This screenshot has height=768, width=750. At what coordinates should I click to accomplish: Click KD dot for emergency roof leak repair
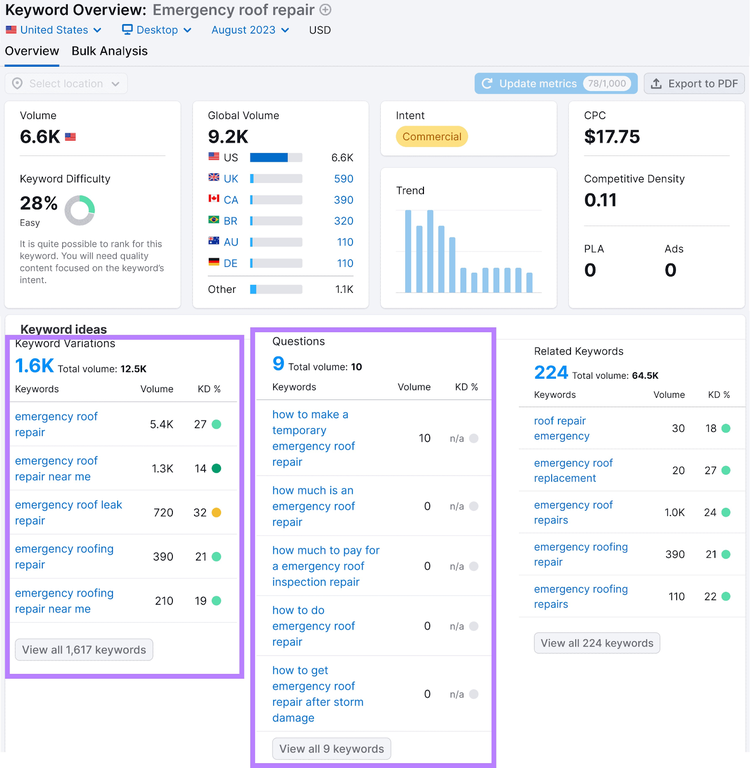click(216, 512)
